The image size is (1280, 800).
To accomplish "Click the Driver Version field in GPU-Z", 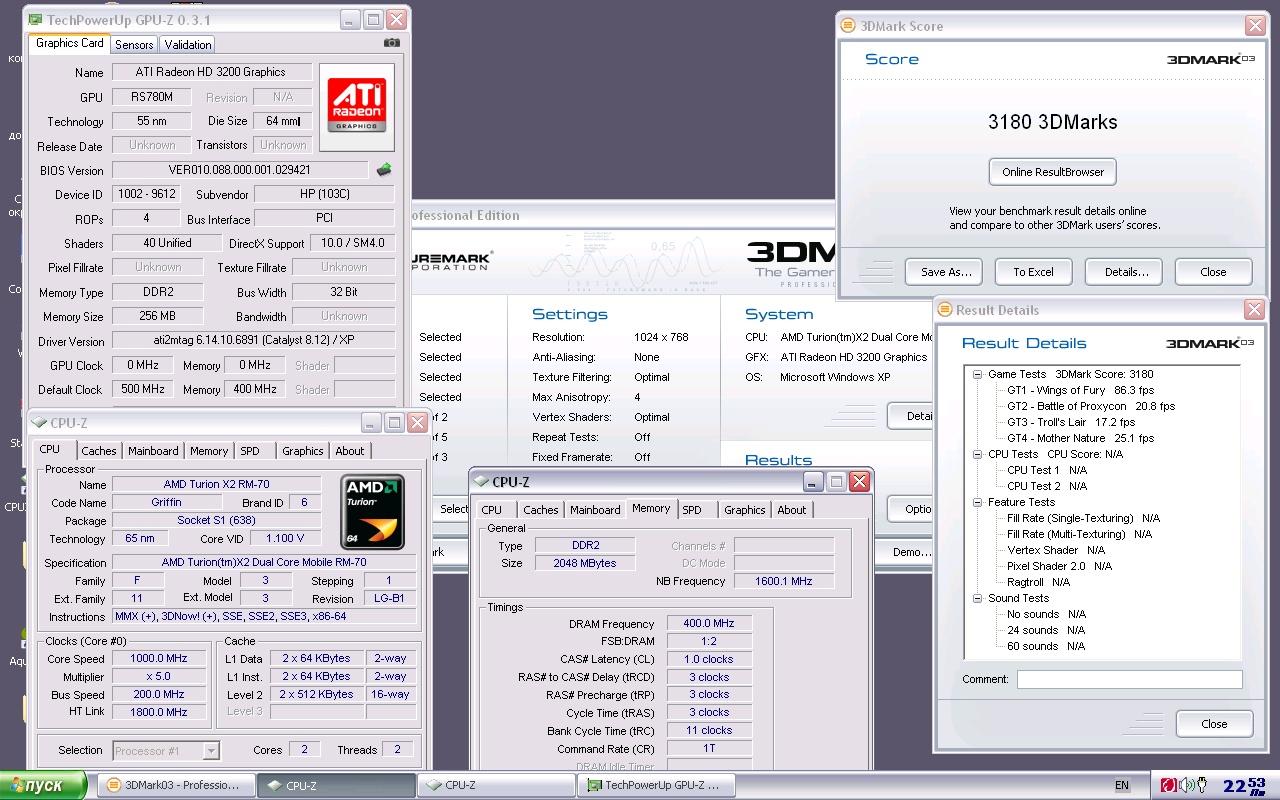I will point(254,340).
